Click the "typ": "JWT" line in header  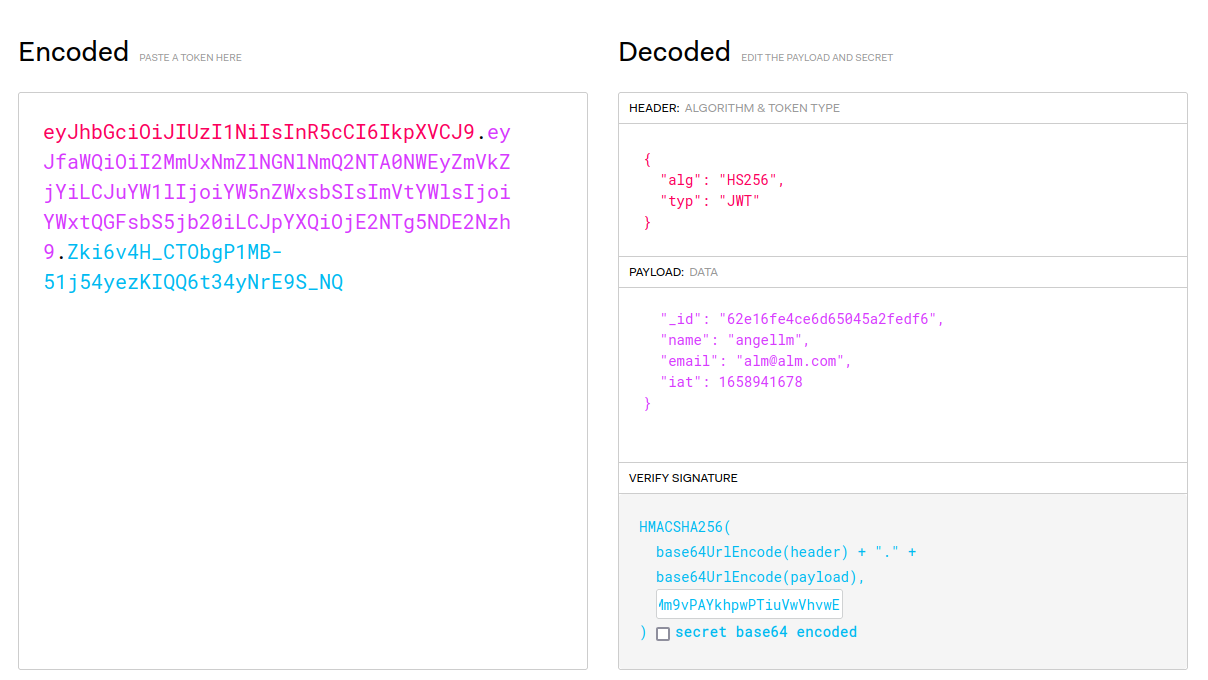pos(709,201)
